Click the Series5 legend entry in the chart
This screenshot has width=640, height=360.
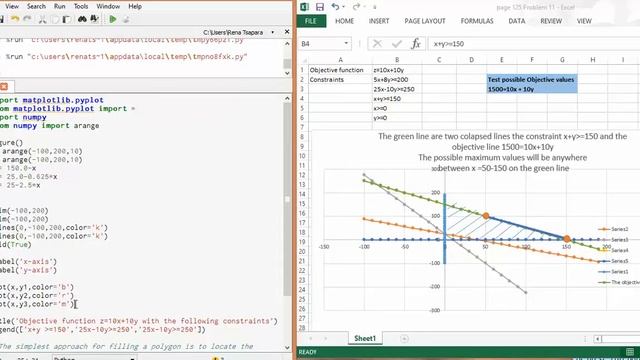point(613,261)
